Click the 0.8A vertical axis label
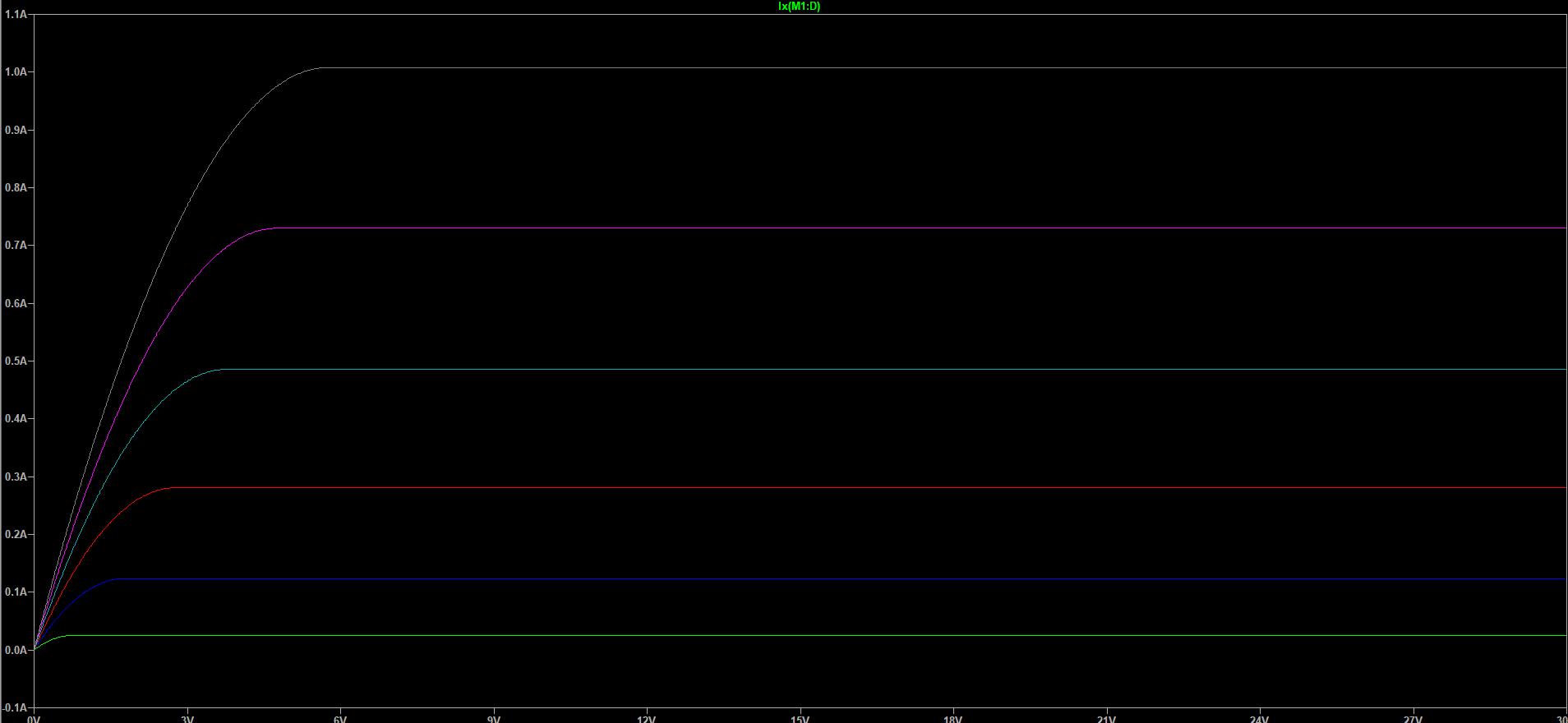This screenshot has width=1568, height=723. click(x=16, y=187)
